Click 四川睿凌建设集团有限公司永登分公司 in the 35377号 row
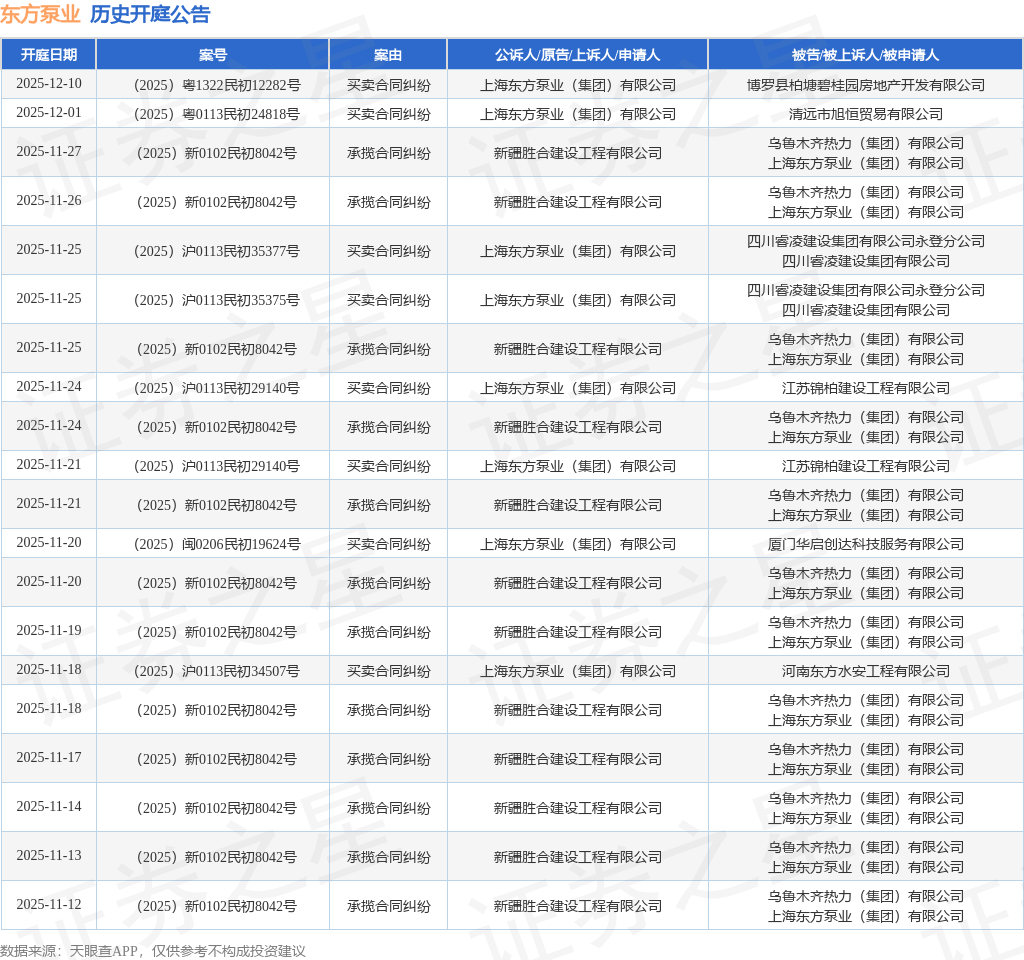1024x960 pixels. click(866, 241)
